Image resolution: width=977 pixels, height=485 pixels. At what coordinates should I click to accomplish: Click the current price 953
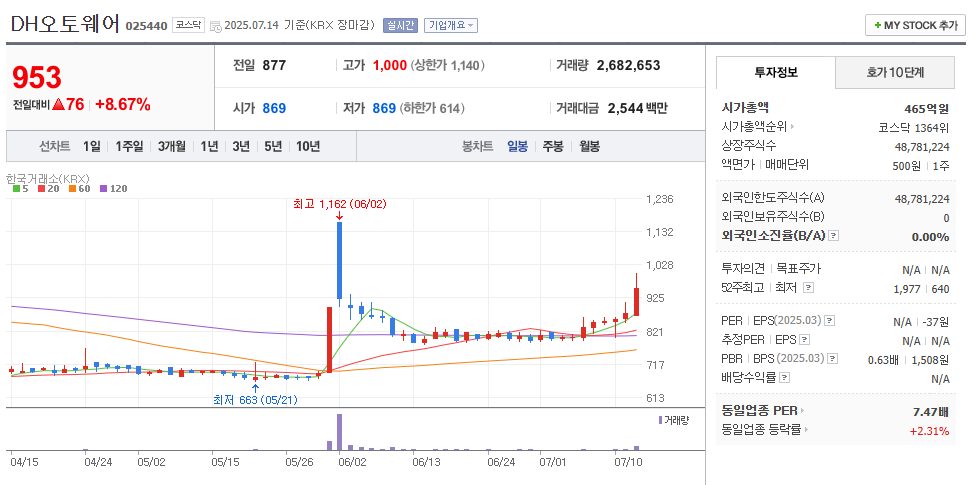tap(37, 78)
